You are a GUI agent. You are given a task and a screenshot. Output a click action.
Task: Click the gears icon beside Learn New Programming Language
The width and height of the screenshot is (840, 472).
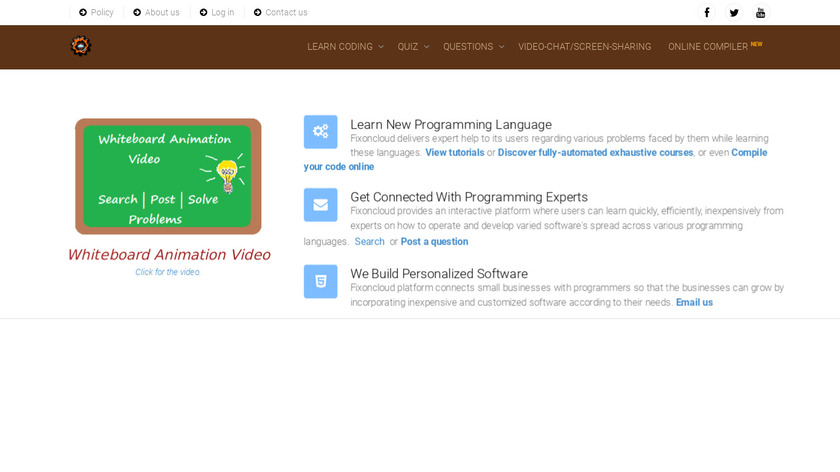pos(320,132)
